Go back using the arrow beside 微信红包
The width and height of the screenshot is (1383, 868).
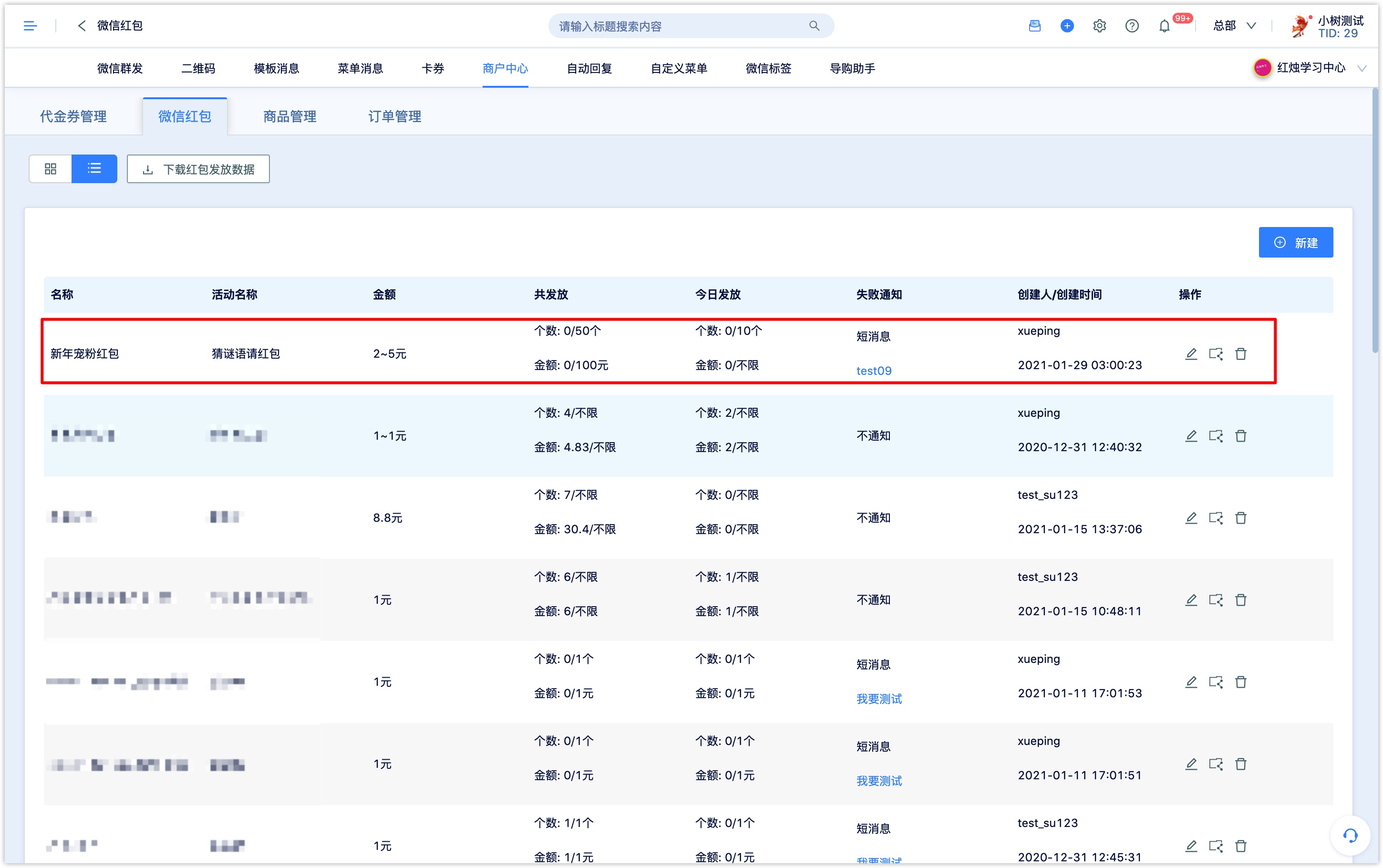[82, 26]
